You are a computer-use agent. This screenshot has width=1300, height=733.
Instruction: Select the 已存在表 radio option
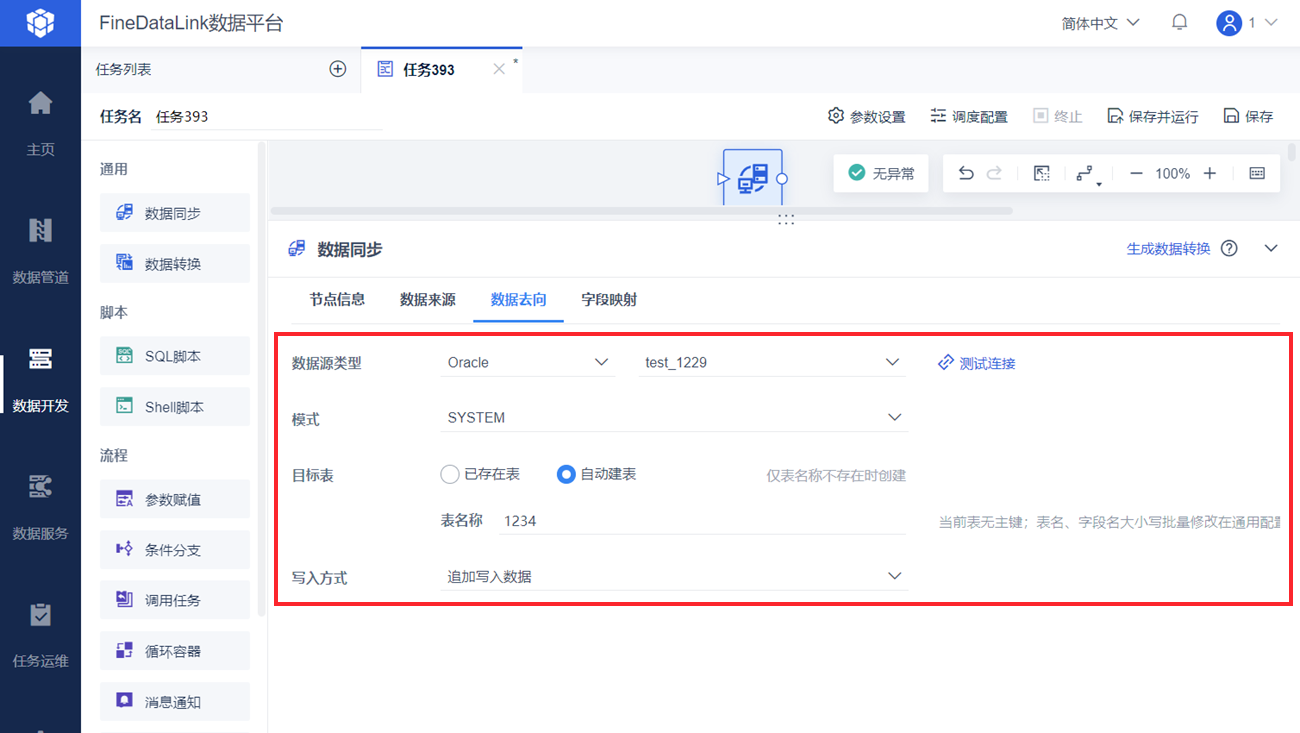pyautogui.click(x=480, y=474)
